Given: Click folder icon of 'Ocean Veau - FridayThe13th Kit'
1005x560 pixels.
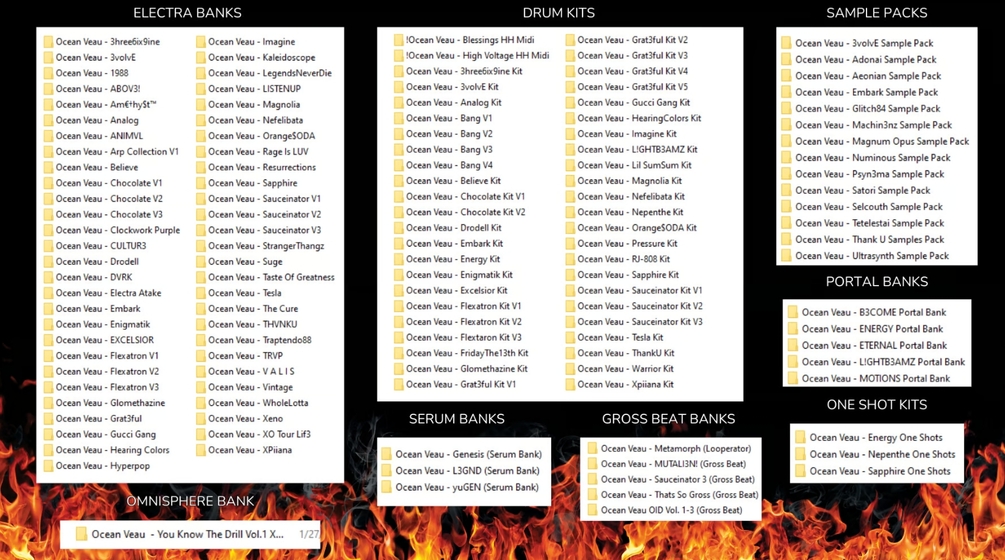Looking at the screenshot, I should coord(398,353).
